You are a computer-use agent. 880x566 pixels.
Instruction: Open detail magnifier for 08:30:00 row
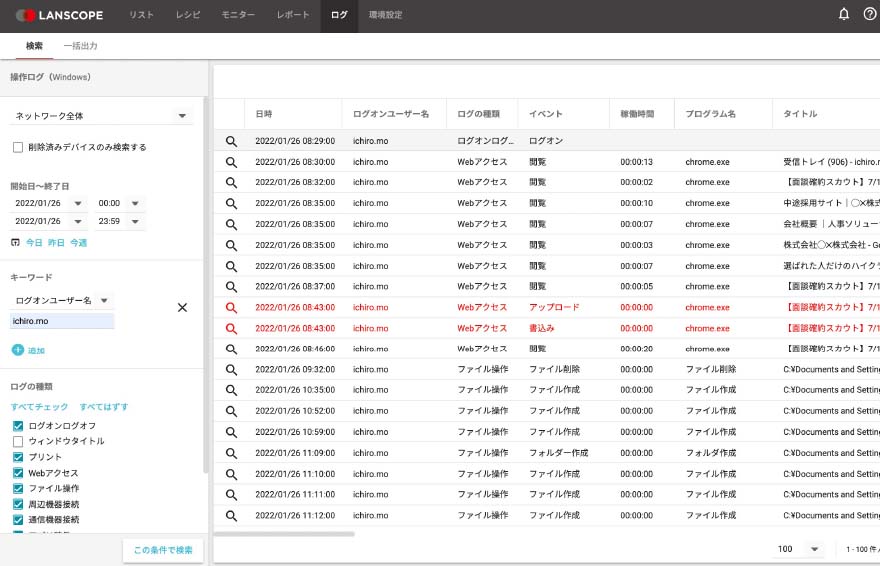pos(231,162)
